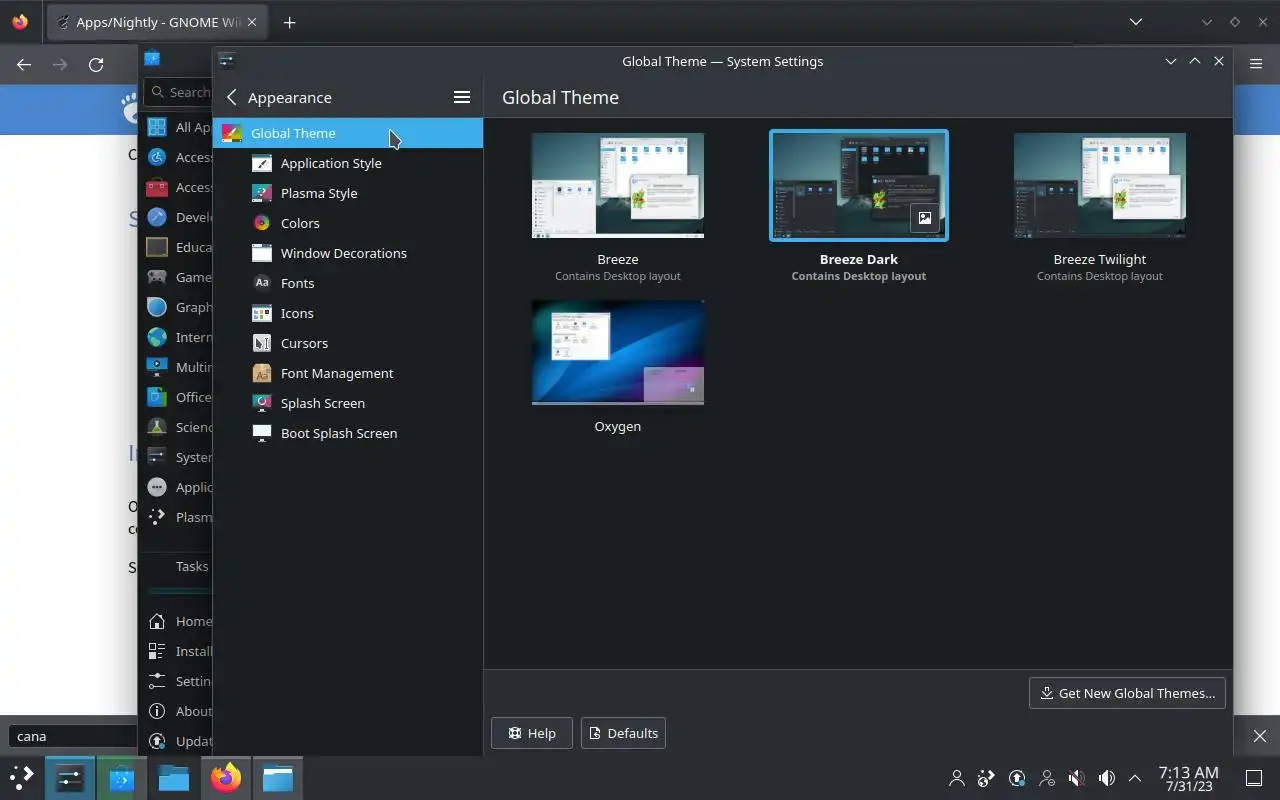Open Plasma Style in the Appearance sidebar
The width and height of the screenshot is (1280, 800).
(347, 193)
